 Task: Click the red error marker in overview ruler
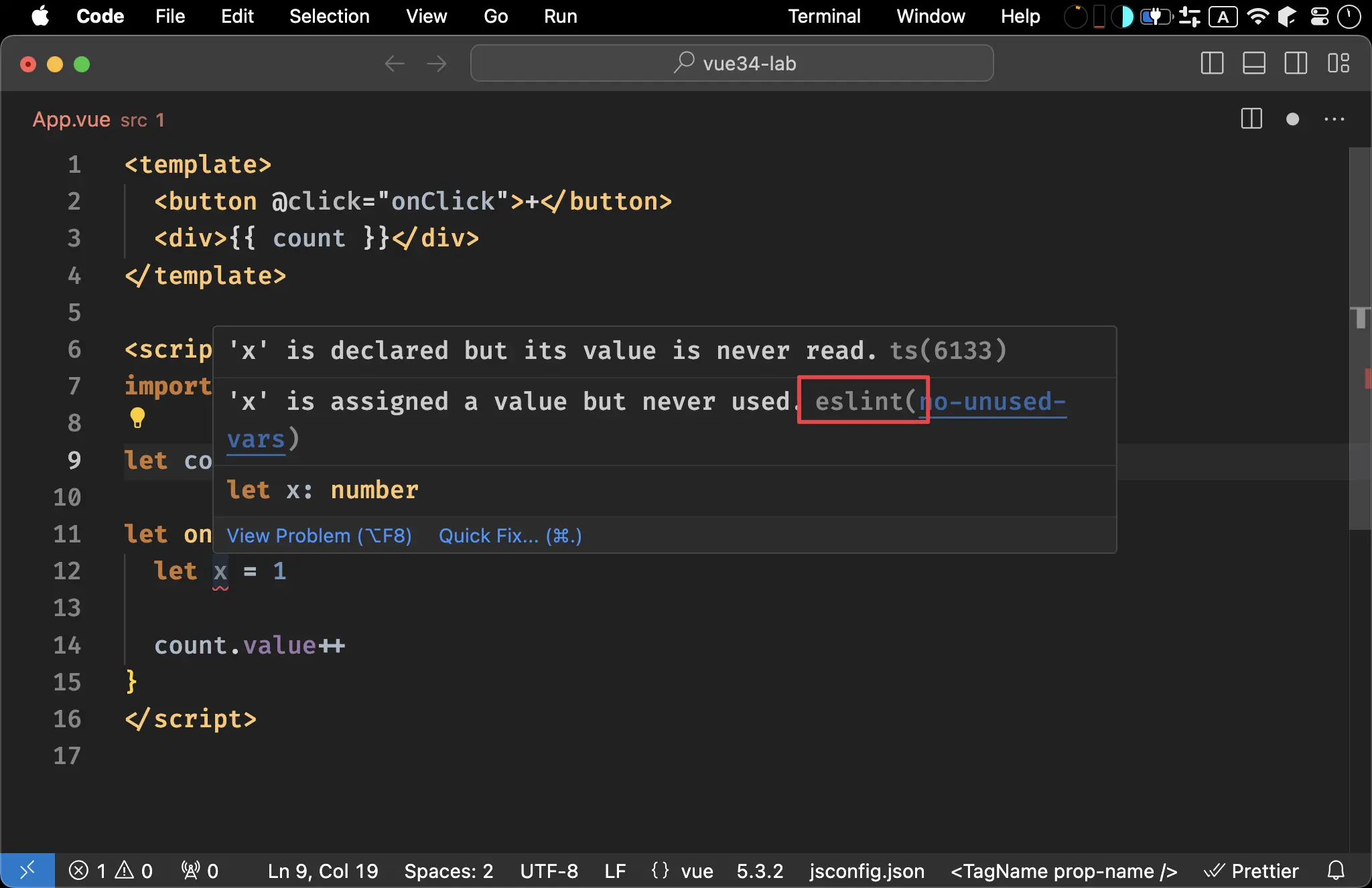click(x=1368, y=378)
